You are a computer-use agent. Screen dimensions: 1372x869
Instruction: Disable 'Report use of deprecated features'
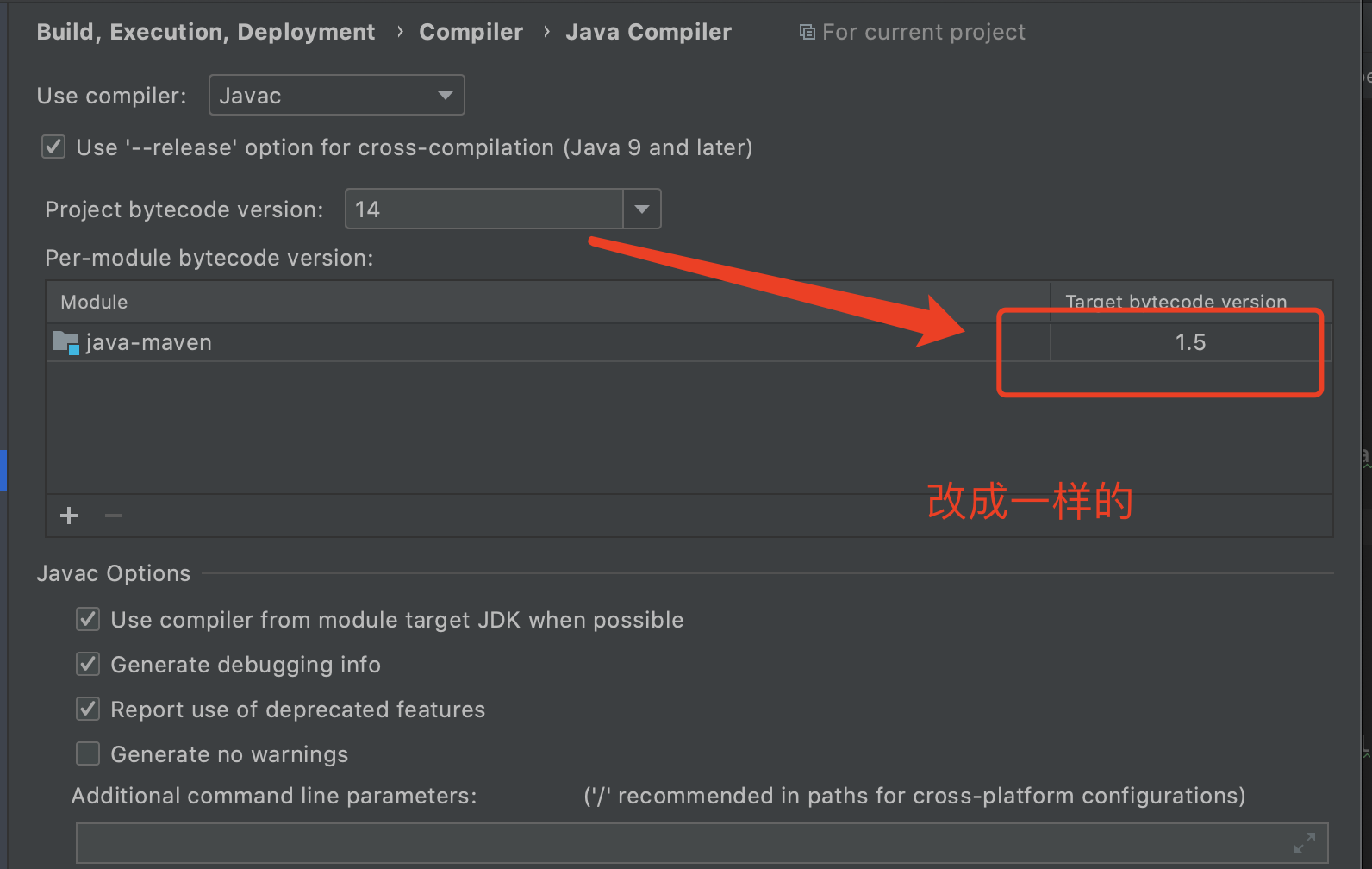pyautogui.click(x=87, y=709)
